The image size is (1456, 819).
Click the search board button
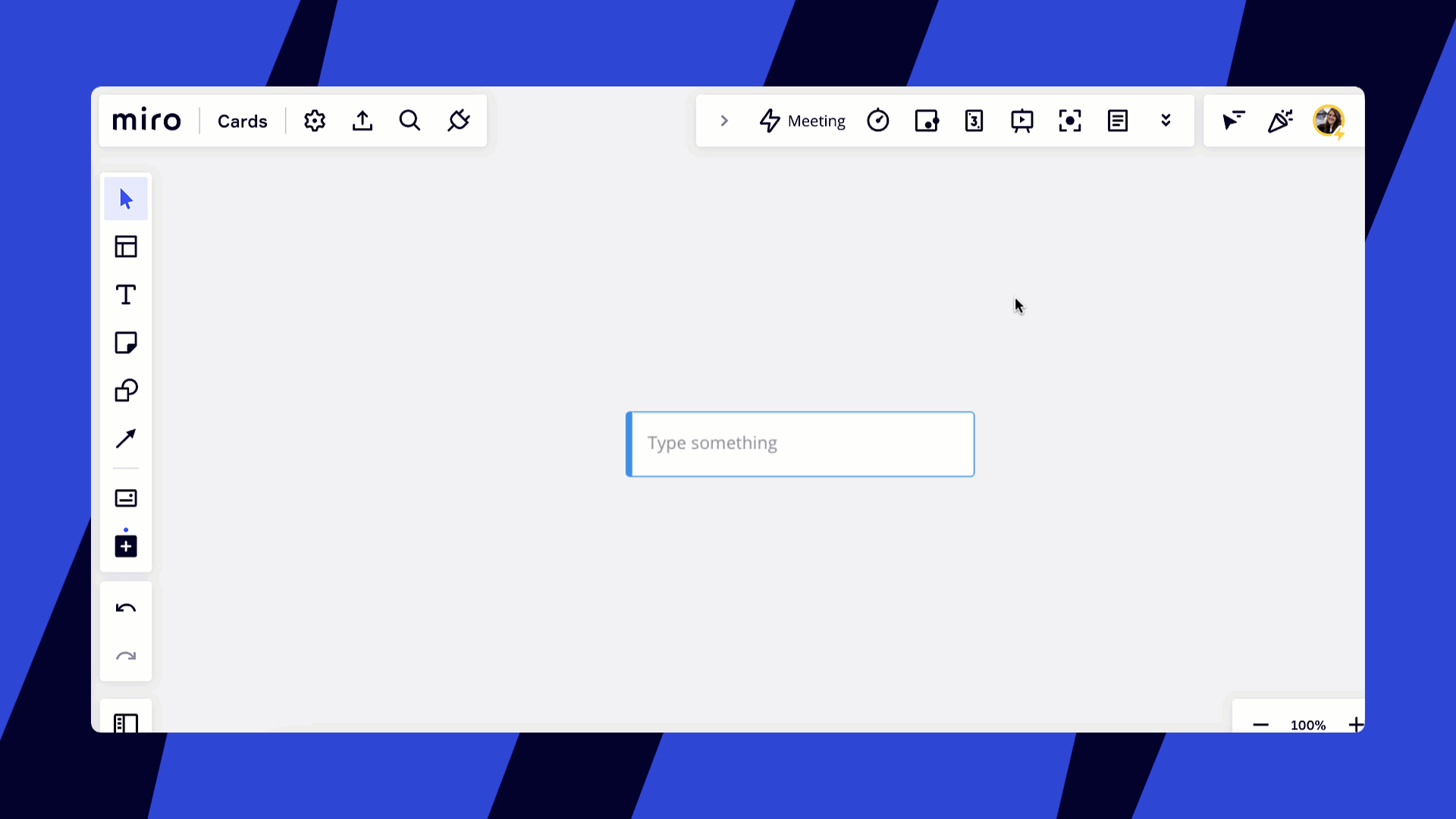(410, 120)
